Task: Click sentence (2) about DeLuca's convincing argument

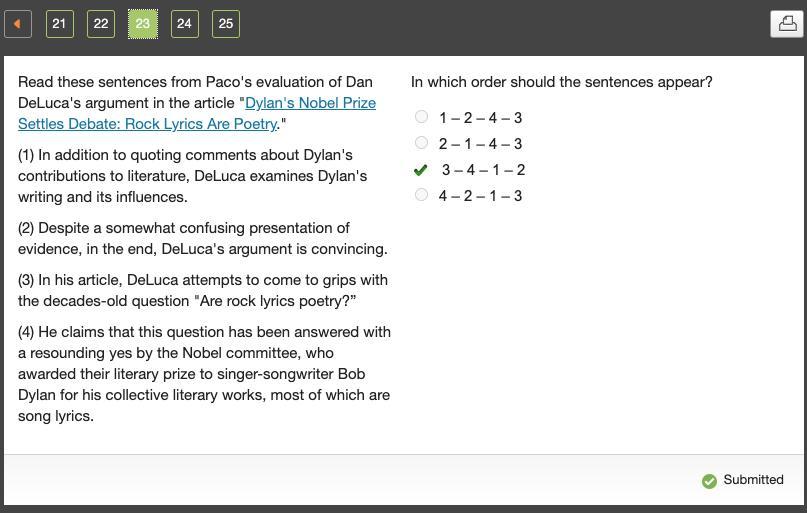Action: pyautogui.click(x=202, y=238)
